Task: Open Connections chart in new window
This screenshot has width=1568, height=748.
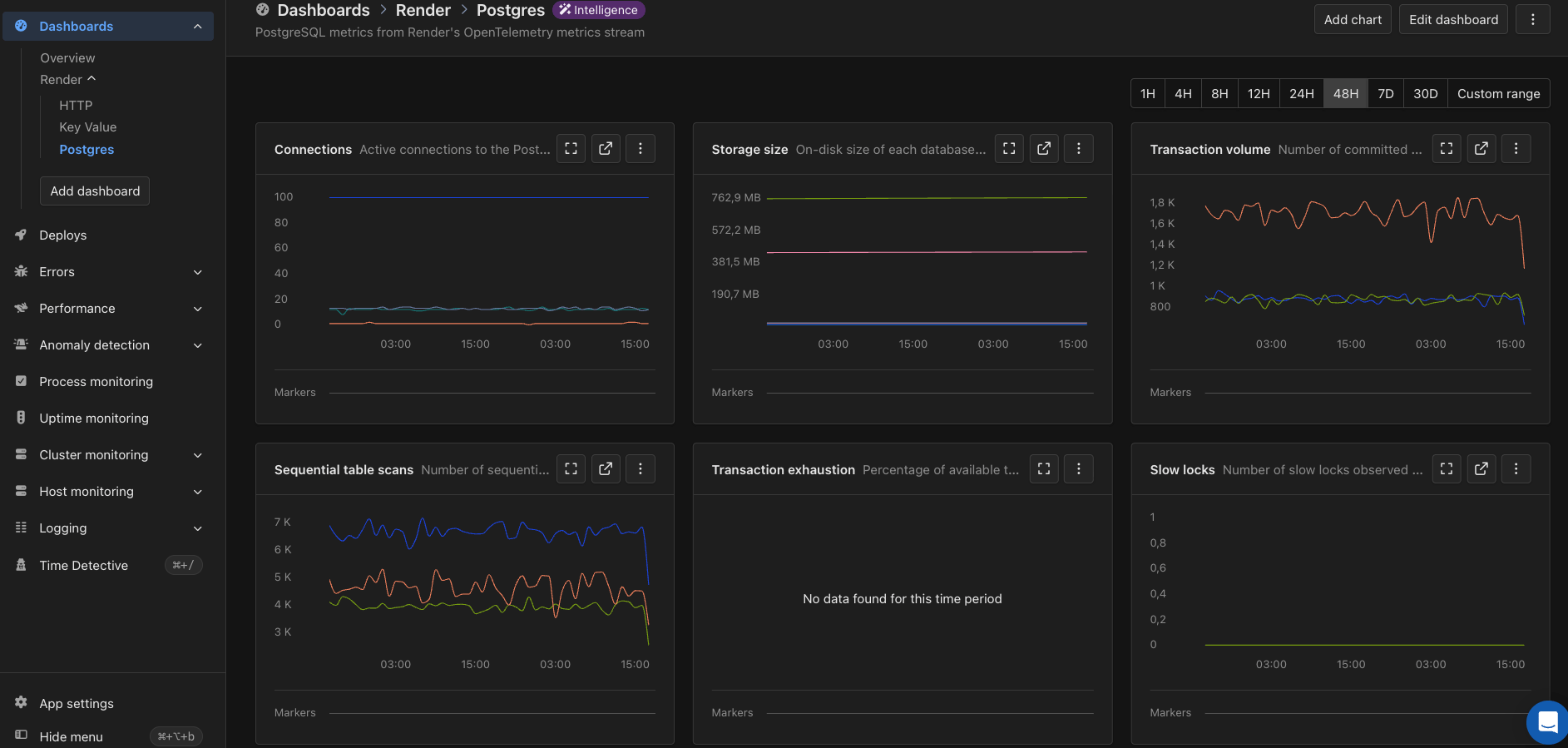Action: 606,148
